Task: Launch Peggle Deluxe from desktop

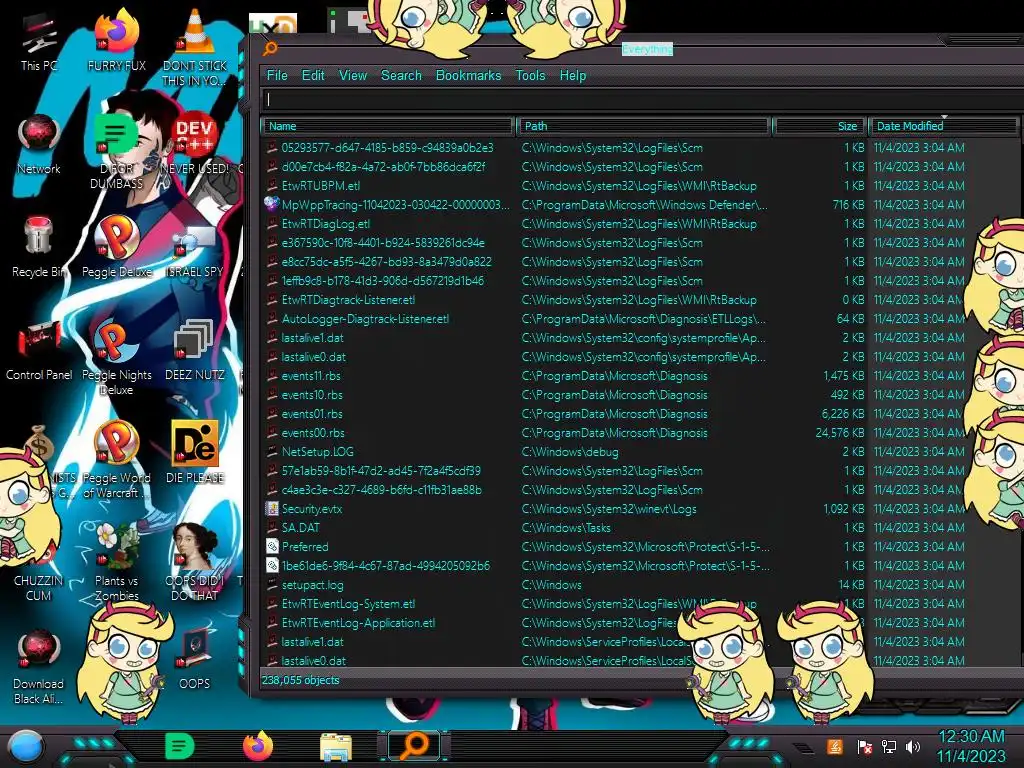Action: click(116, 248)
